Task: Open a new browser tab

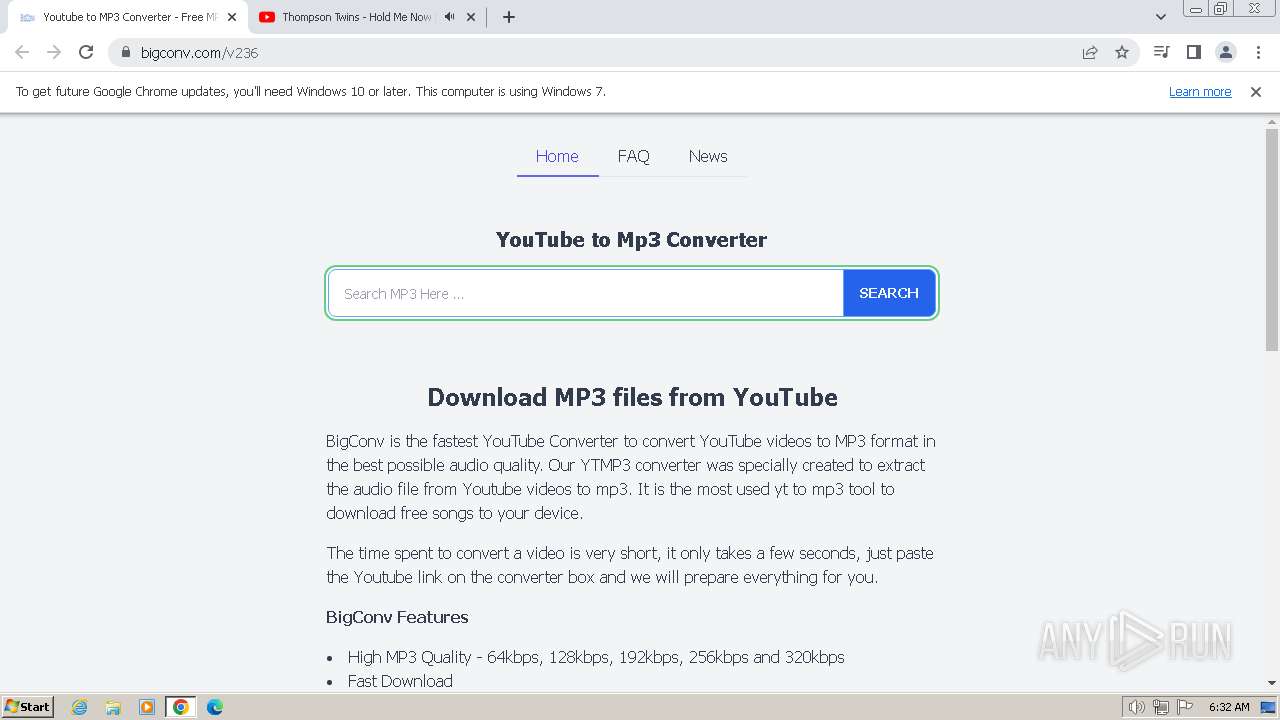Action: click(x=508, y=17)
